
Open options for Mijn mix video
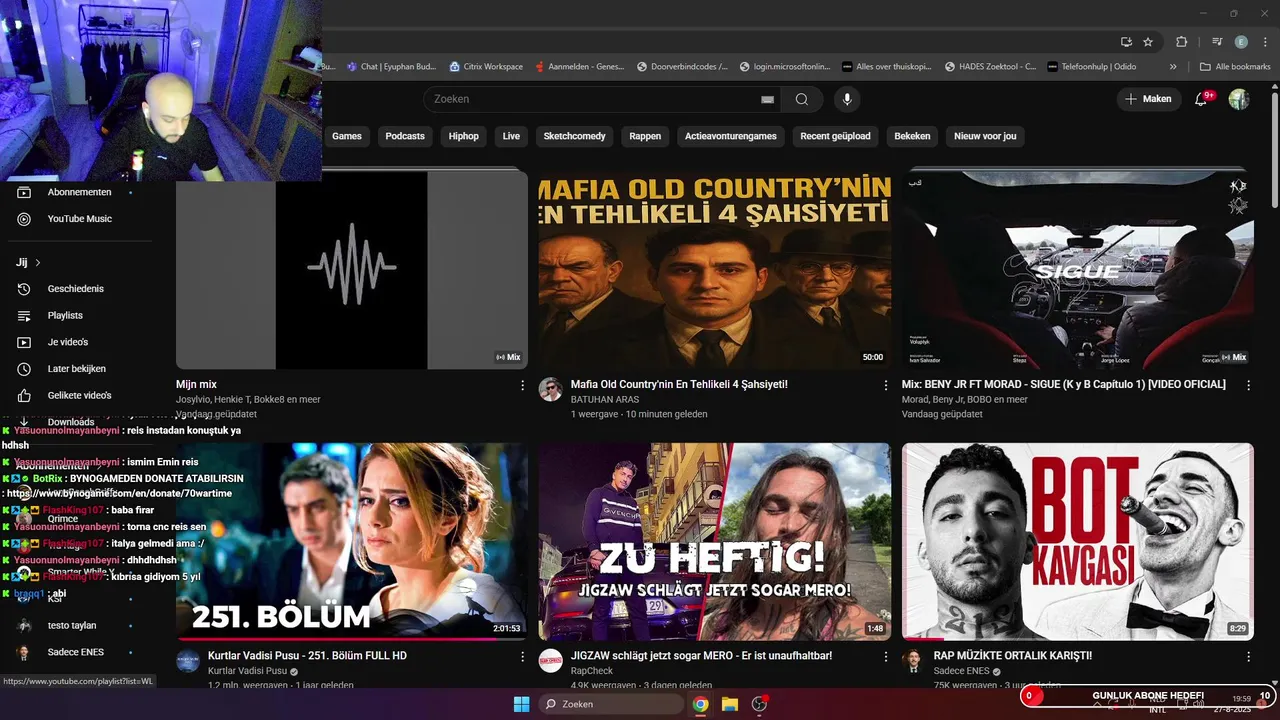[522, 385]
